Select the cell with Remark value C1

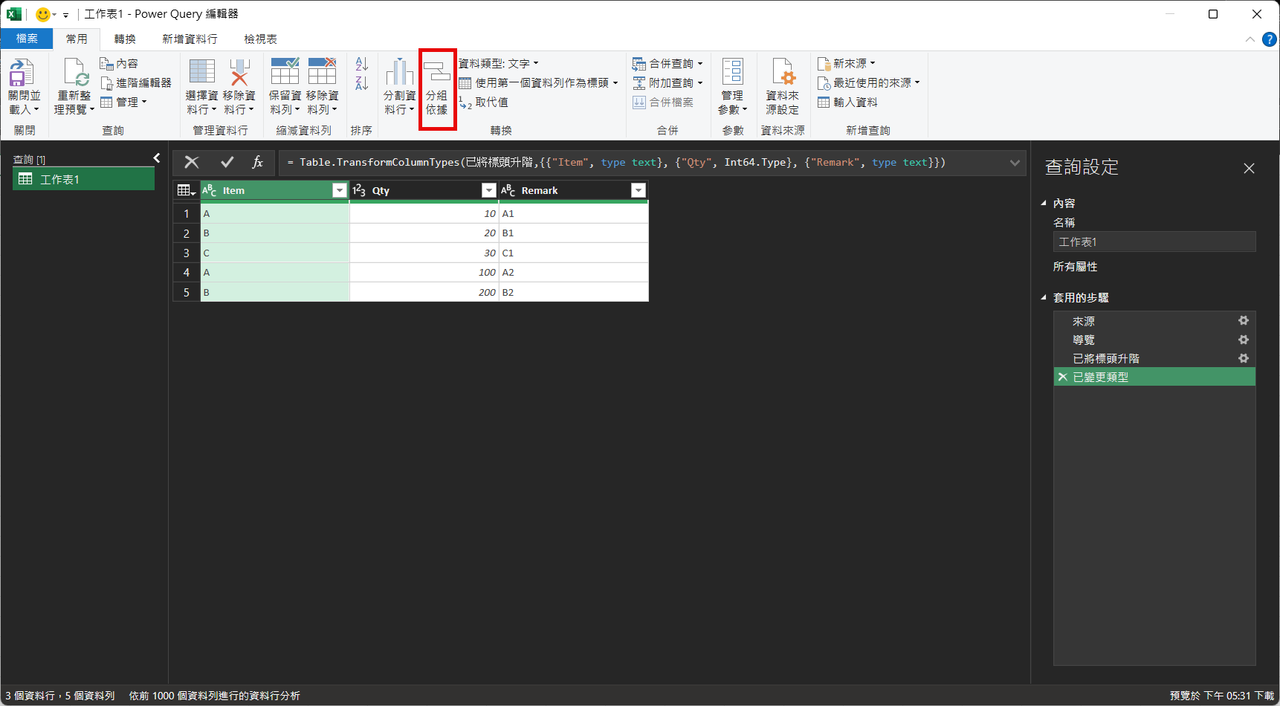click(574, 253)
